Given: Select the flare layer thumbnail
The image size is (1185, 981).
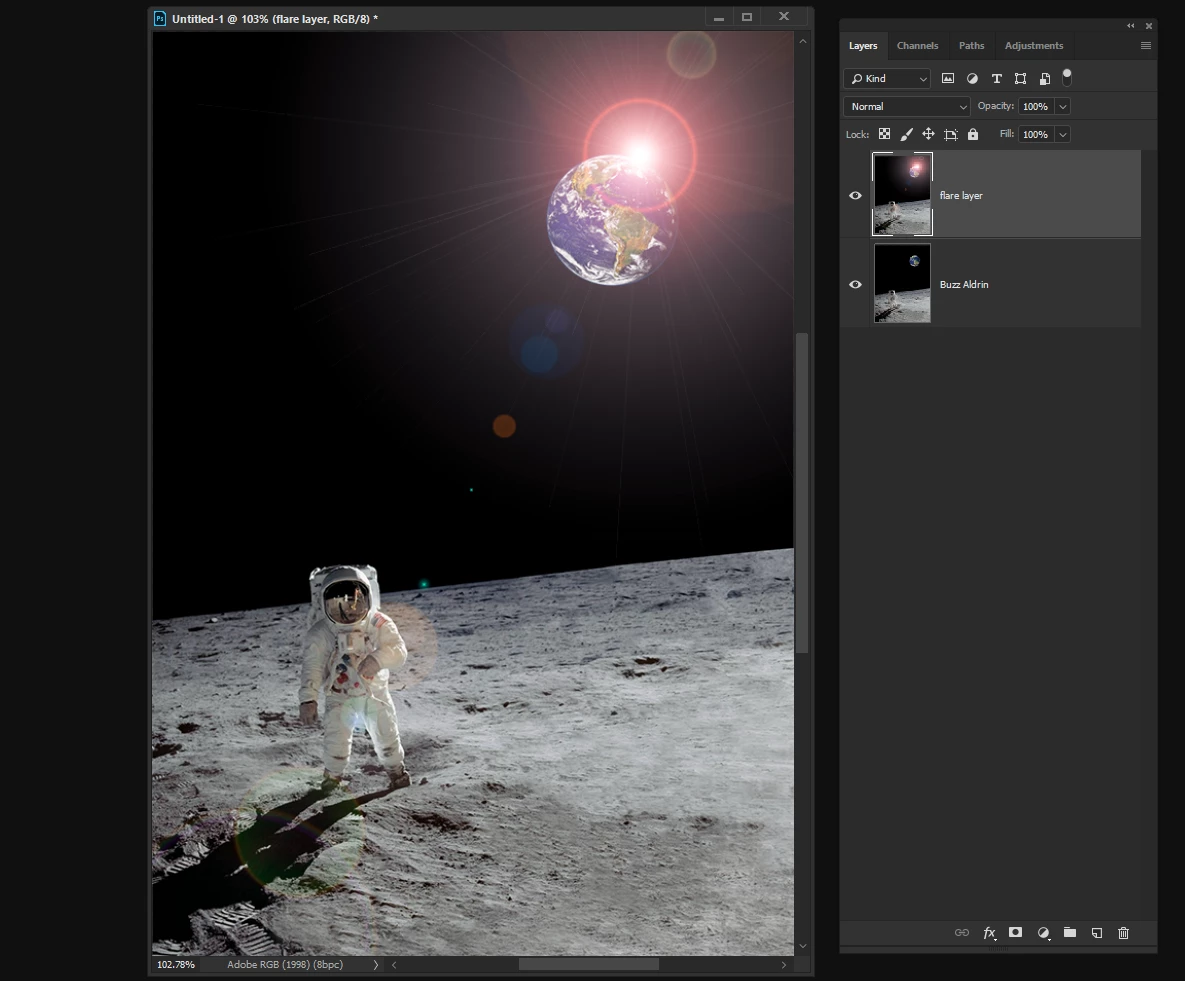Looking at the screenshot, I should (x=902, y=193).
